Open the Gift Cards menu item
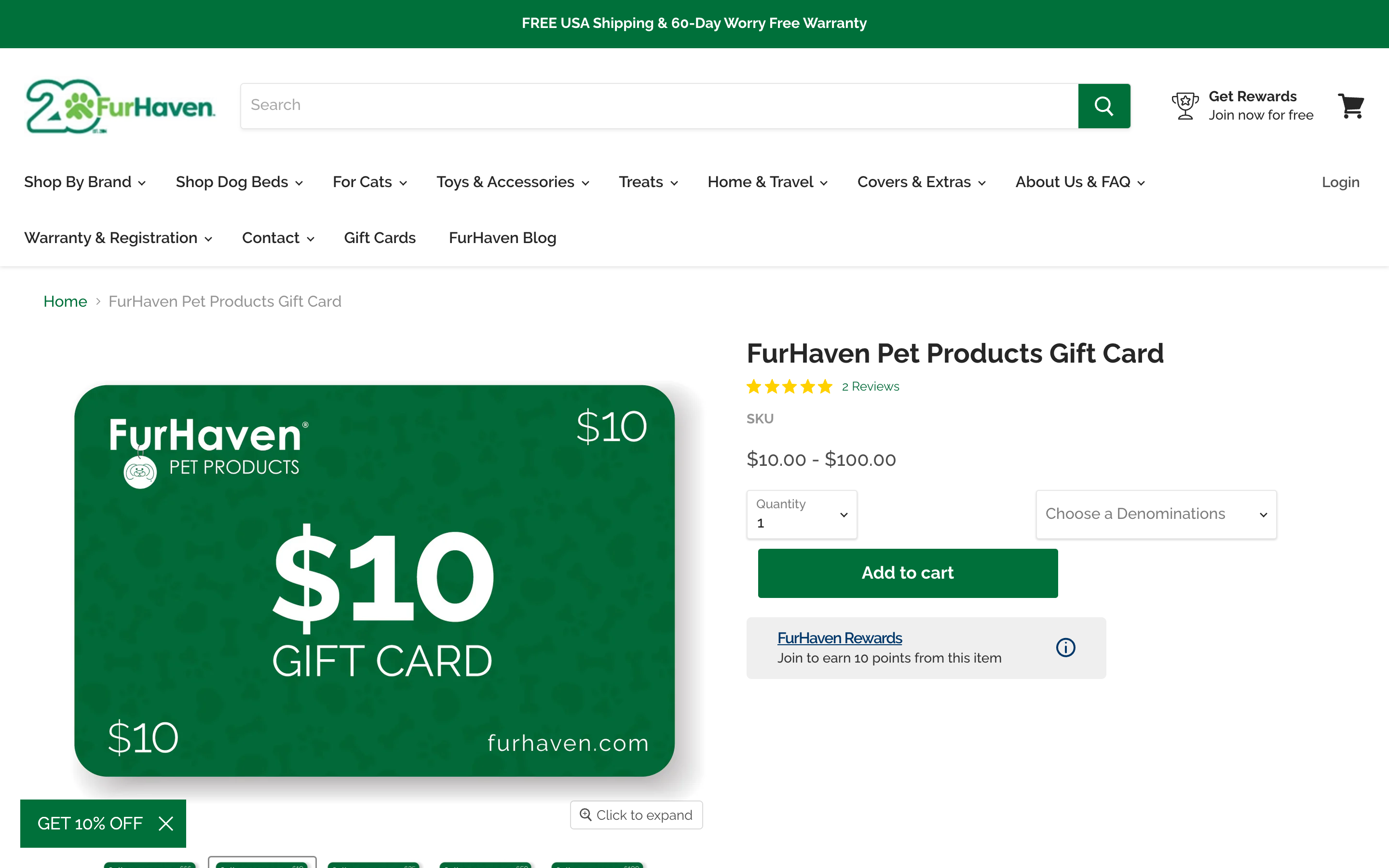This screenshot has width=1389, height=868. tap(380, 238)
